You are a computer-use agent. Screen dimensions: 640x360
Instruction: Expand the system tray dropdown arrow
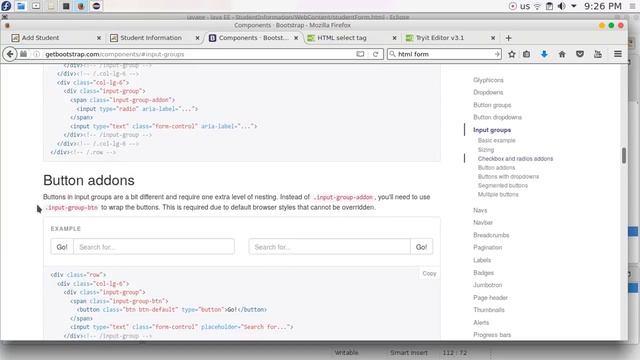pos(574,6)
